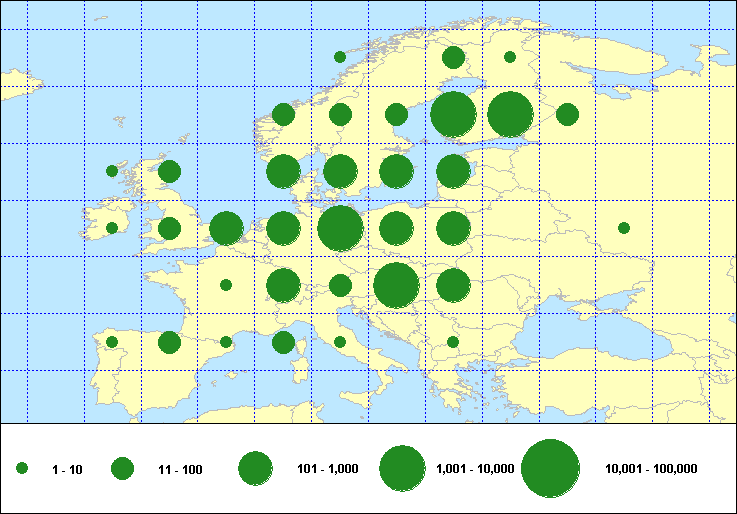Image resolution: width=737 pixels, height=514 pixels.
Task: Select the 1,001 - 10,000 legend circle
Action: point(401,468)
